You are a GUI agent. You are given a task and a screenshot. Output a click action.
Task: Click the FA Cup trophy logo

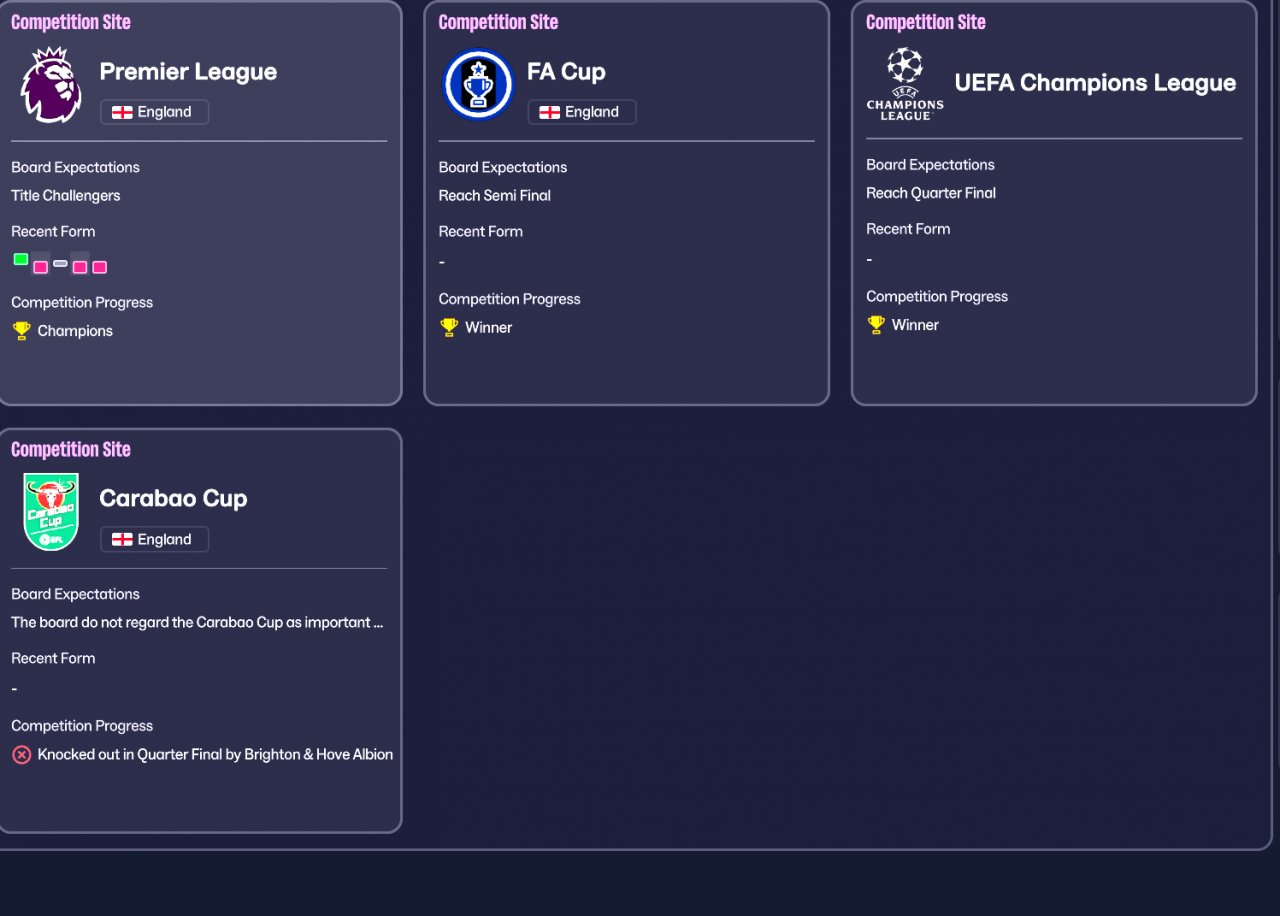click(478, 86)
